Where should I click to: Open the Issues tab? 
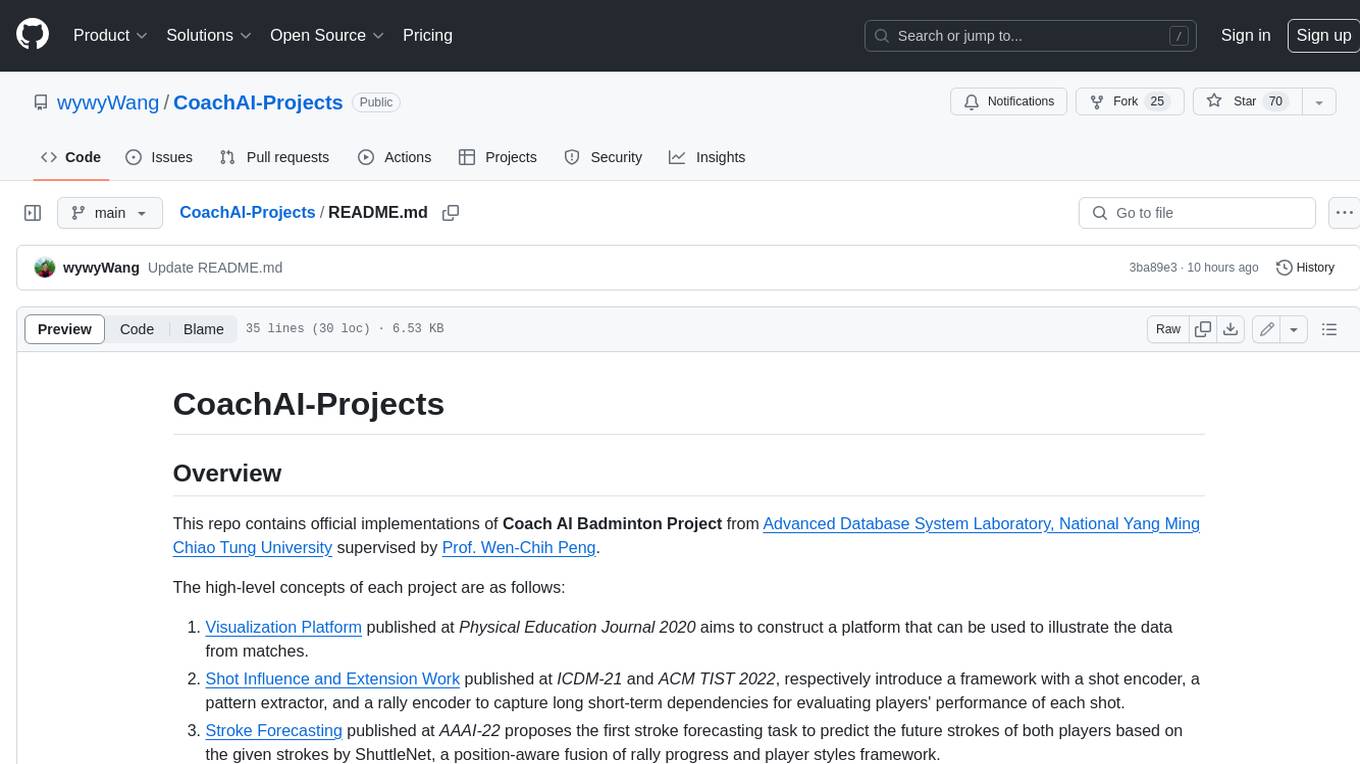[159, 157]
